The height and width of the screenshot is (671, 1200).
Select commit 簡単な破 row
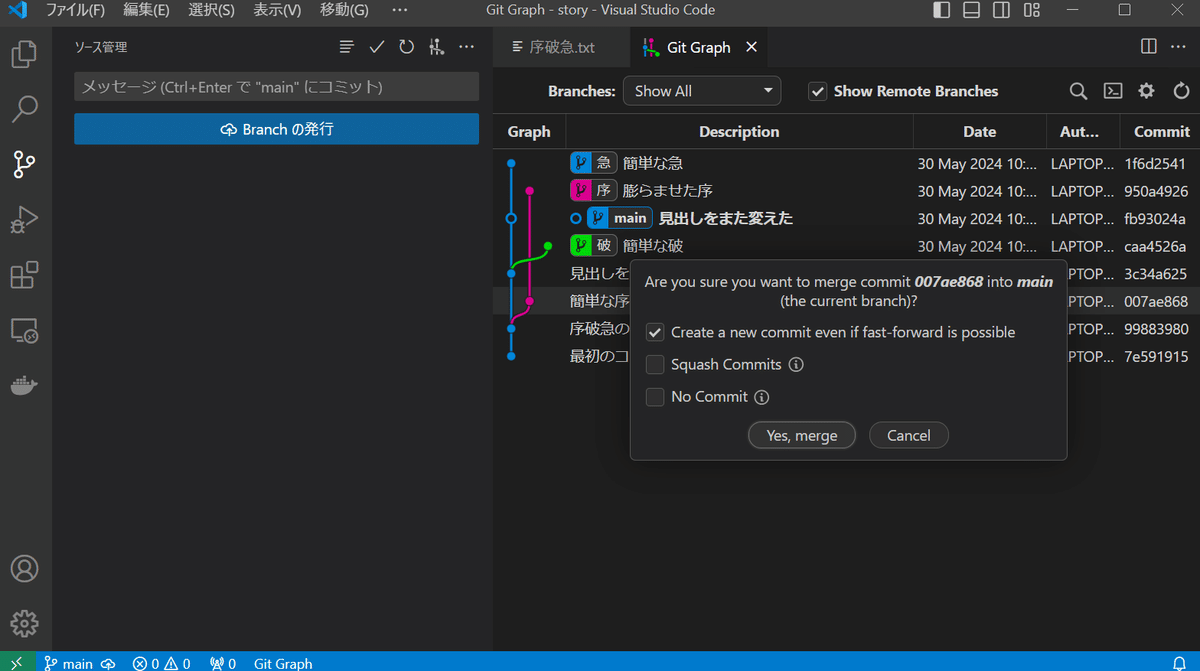click(846, 246)
